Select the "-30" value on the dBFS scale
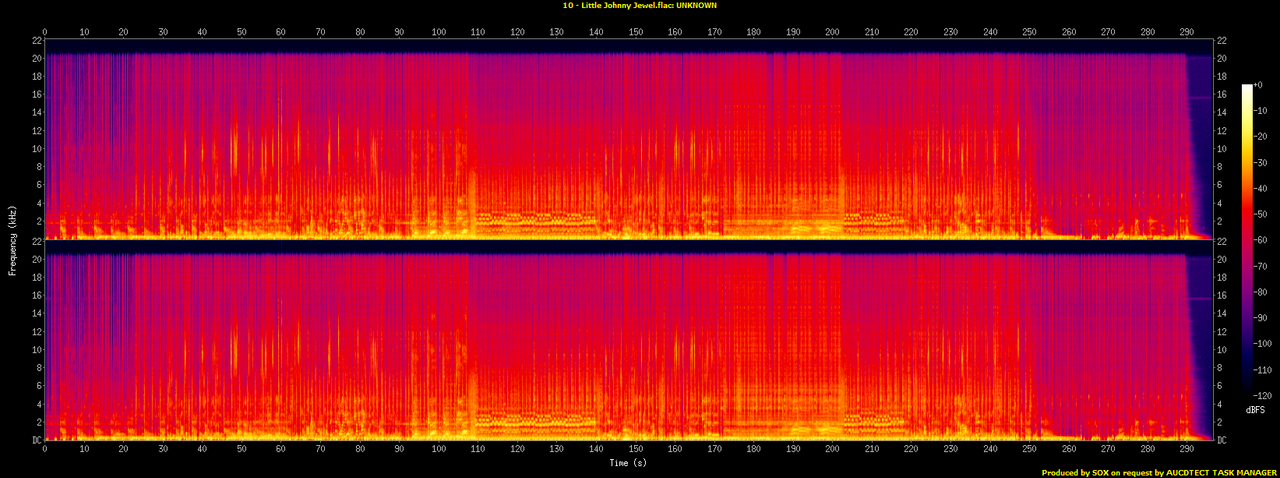 [1261, 163]
